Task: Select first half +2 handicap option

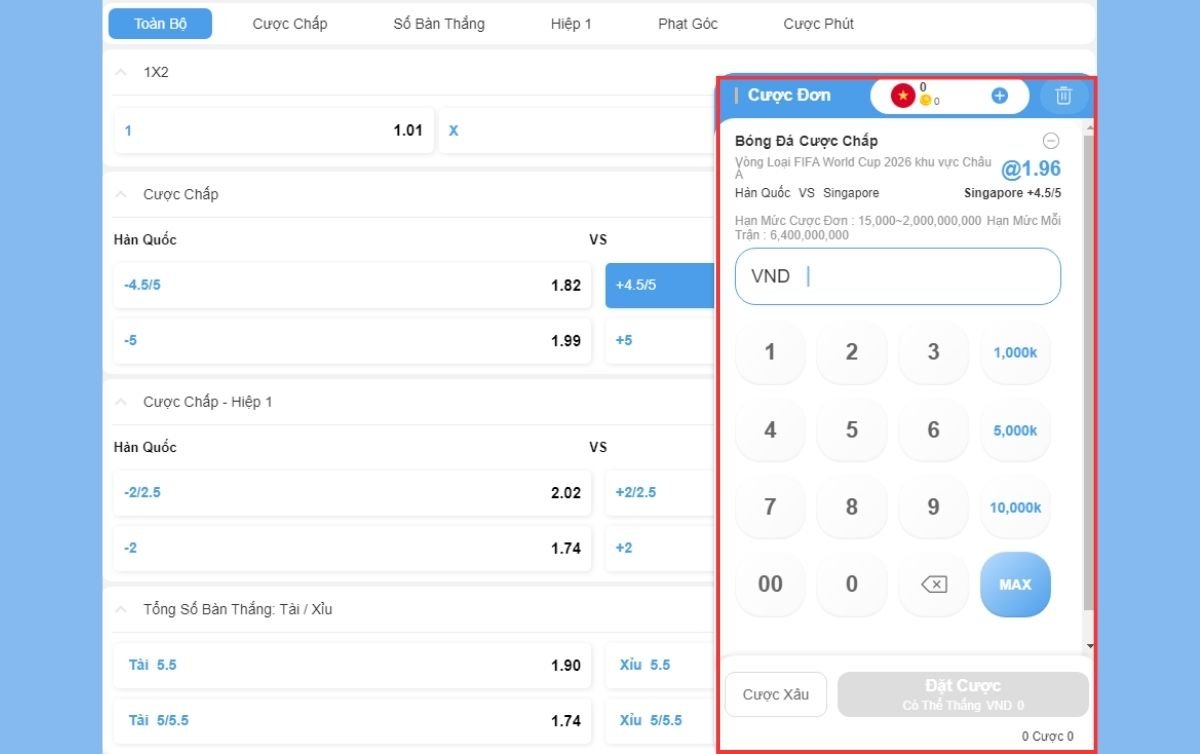Action: click(661, 548)
